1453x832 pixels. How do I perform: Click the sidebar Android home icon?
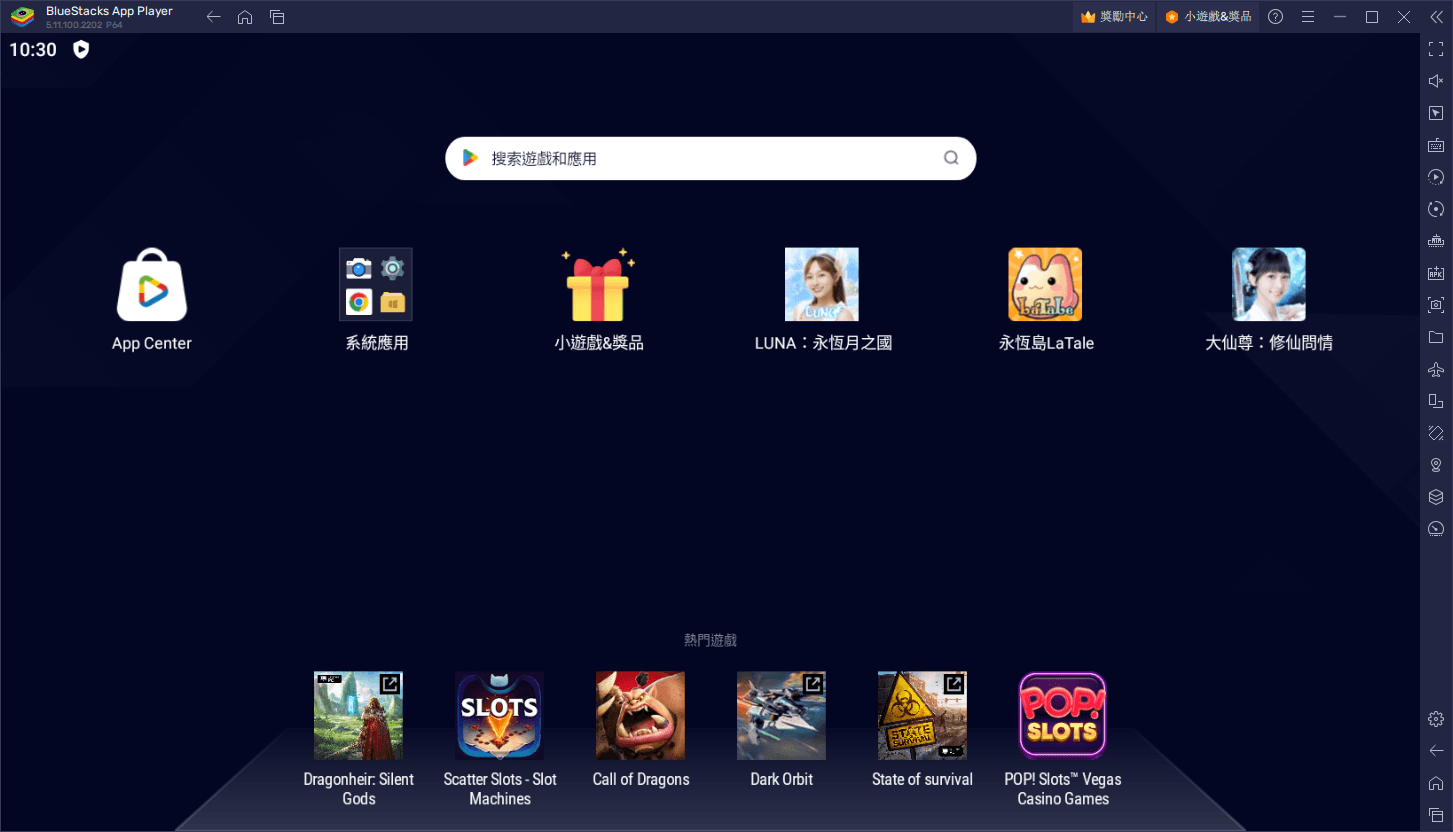tap(1436, 783)
